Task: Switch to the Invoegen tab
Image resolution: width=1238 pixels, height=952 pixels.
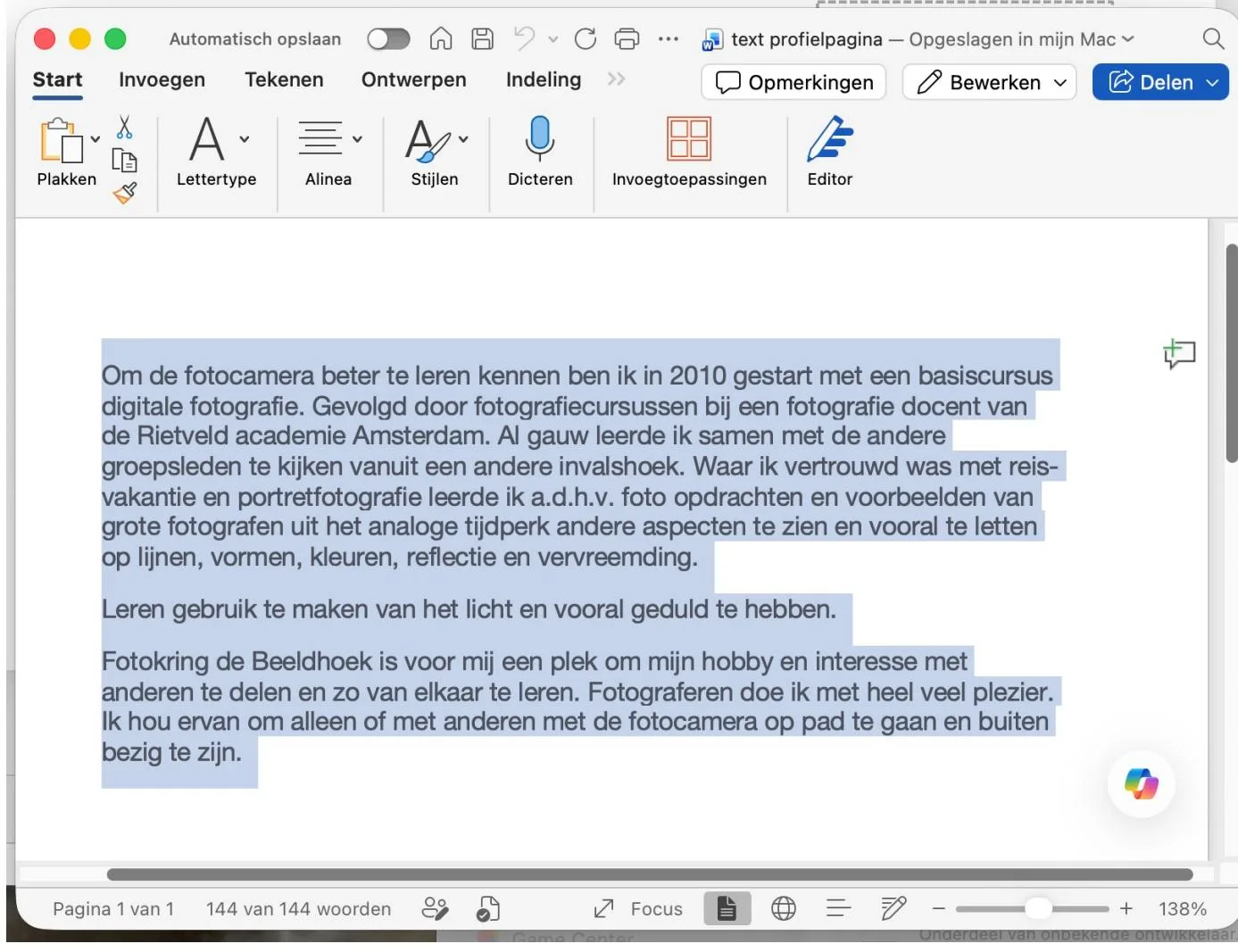Action: (162, 79)
